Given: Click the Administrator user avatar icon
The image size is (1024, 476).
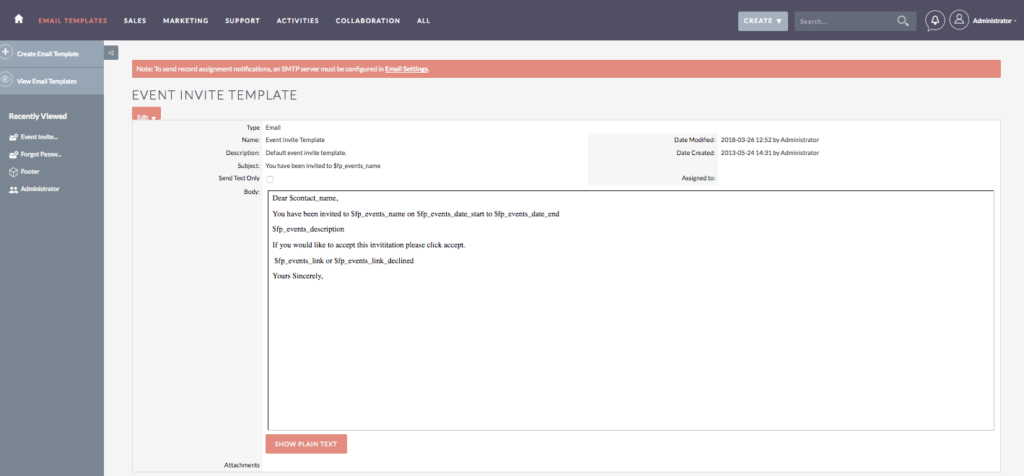Looking at the screenshot, I should coord(959,20).
